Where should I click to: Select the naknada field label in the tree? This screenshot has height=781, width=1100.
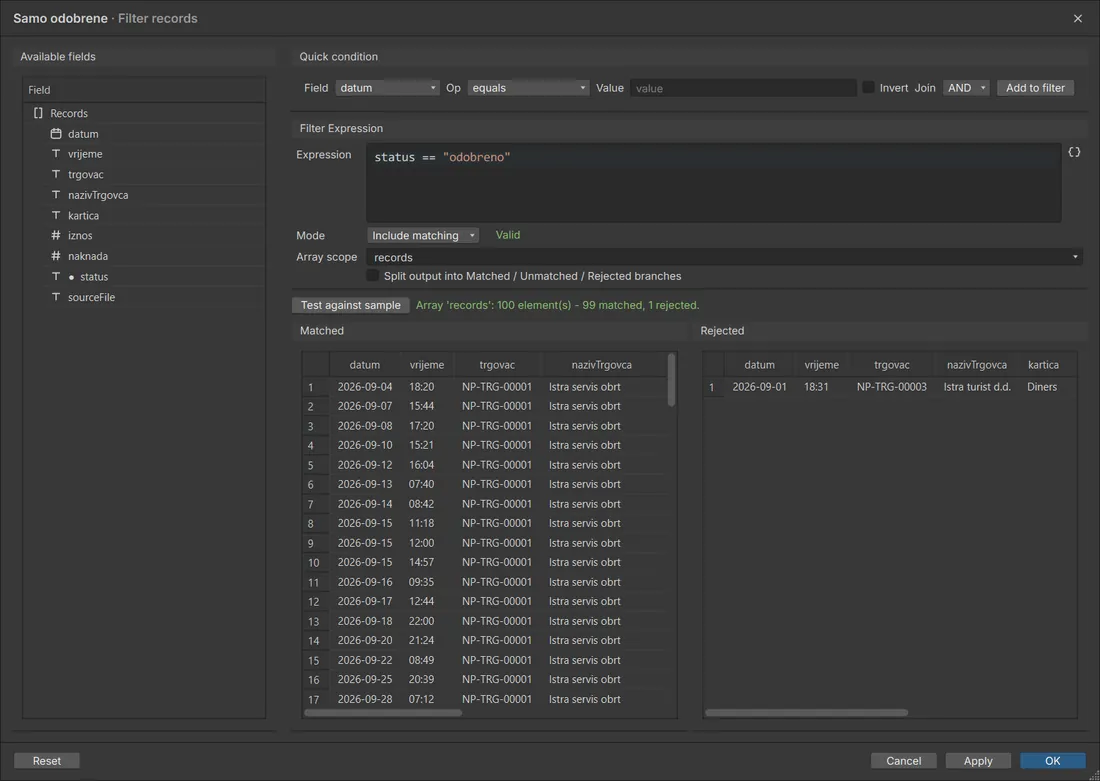(88, 256)
